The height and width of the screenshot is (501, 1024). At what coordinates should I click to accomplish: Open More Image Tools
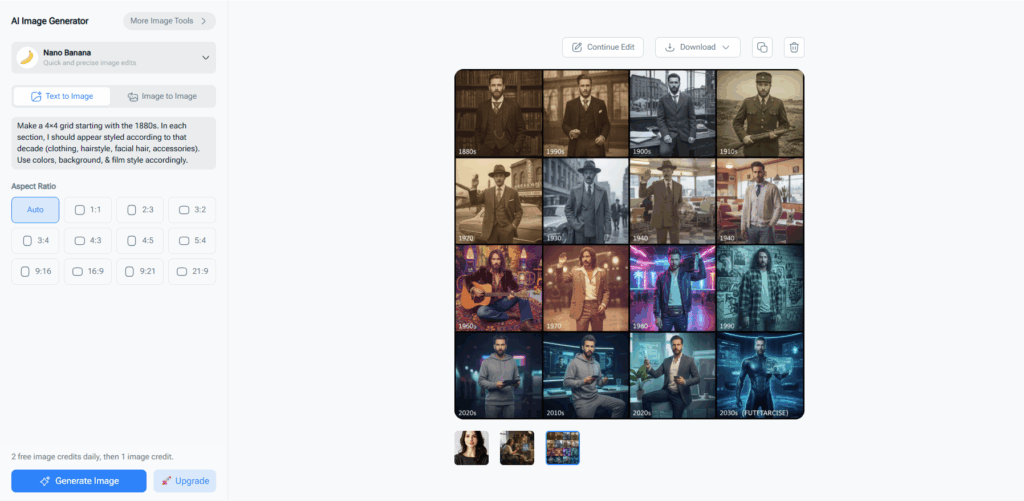[169, 21]
